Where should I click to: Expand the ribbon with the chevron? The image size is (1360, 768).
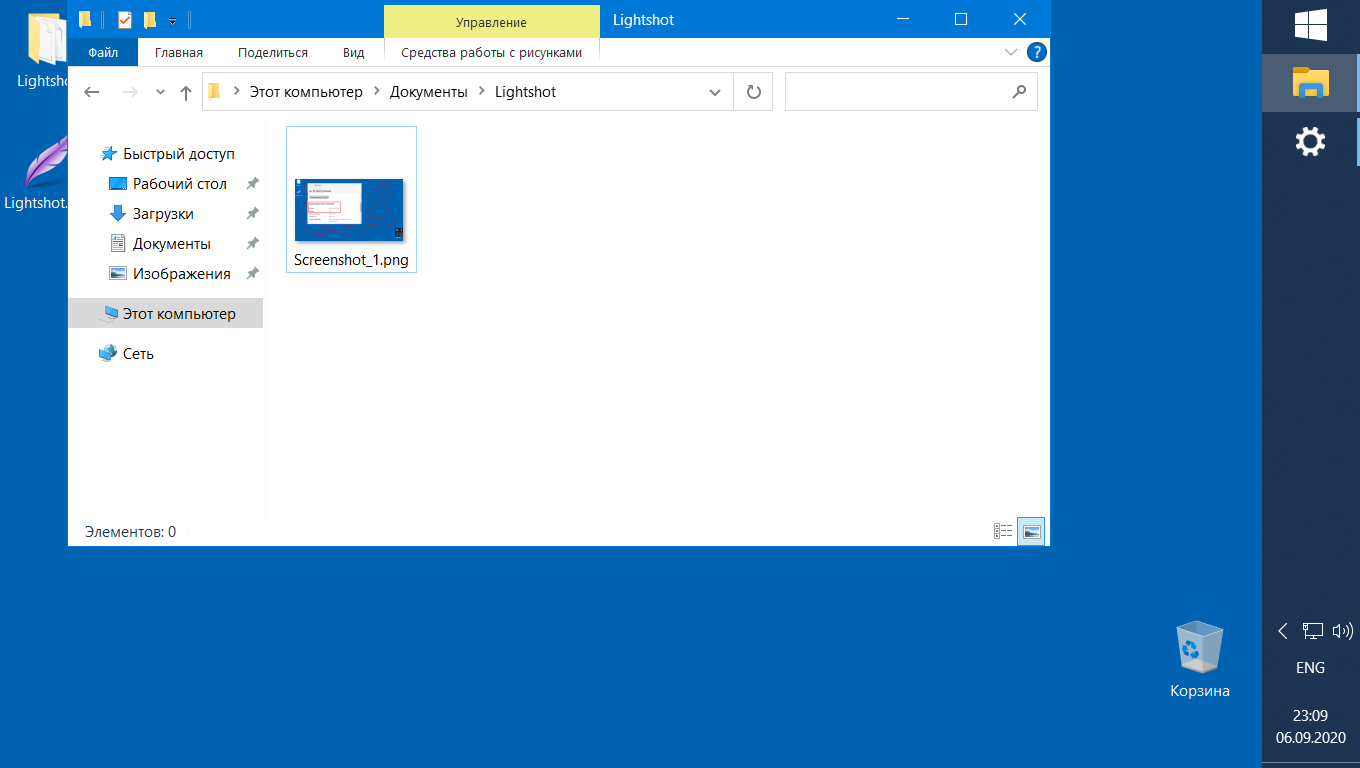point(1010,52)
